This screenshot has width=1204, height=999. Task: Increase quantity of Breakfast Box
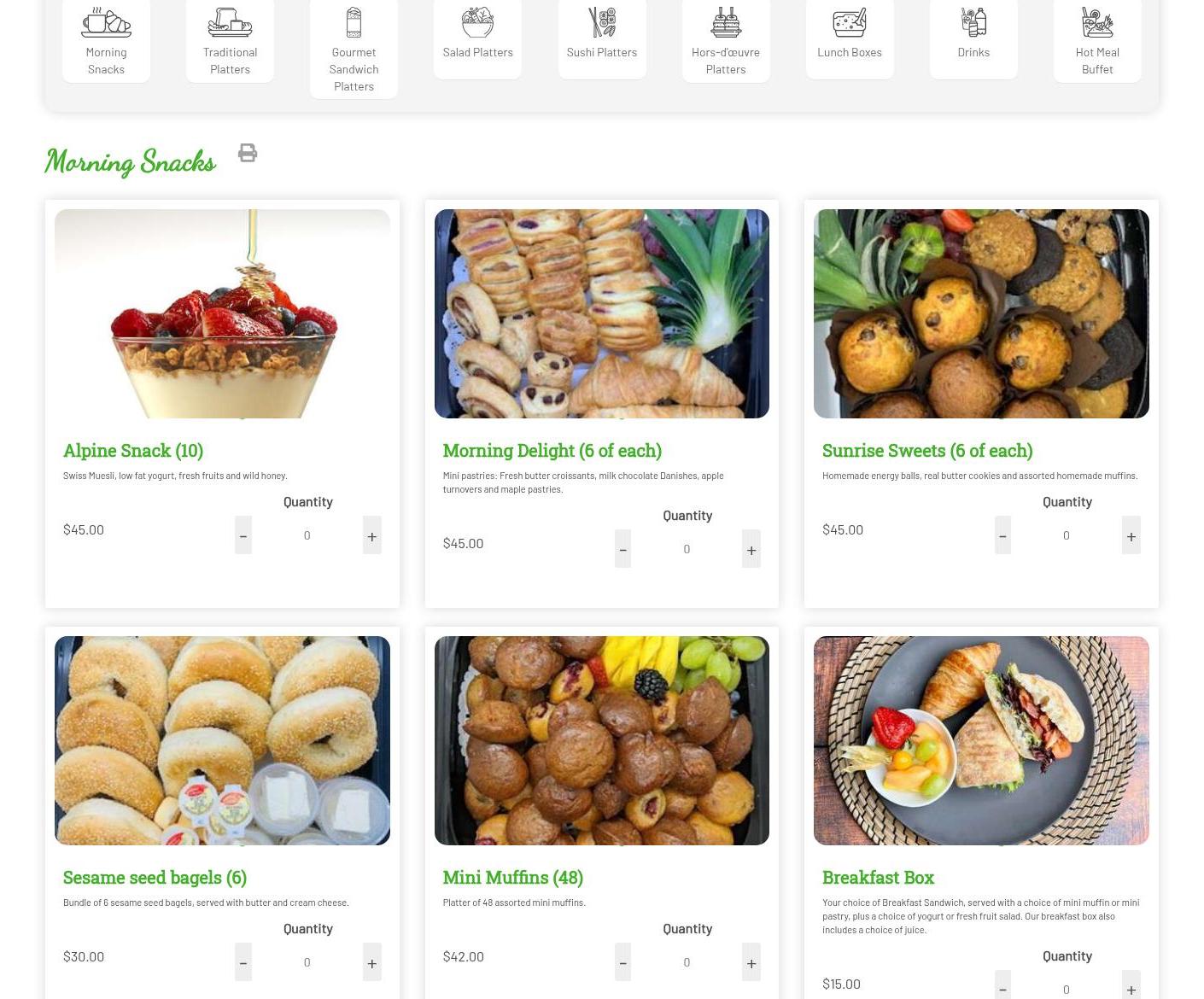tap(1131, 985)
